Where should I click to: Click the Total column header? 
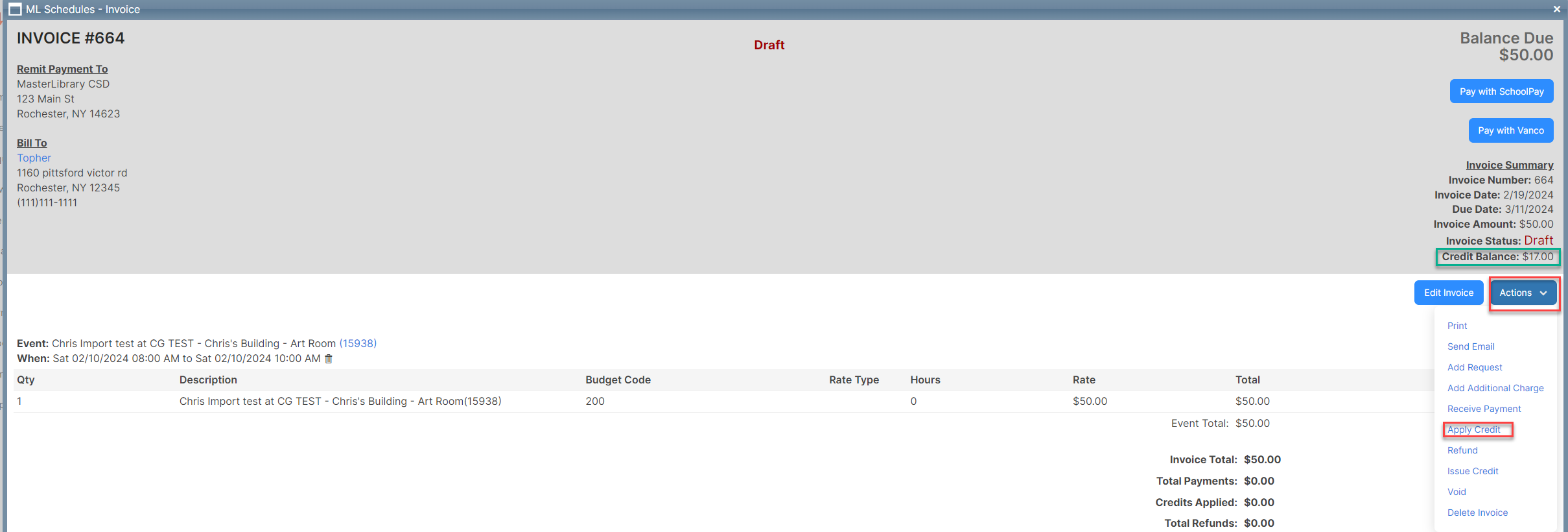click(1248, 380)
